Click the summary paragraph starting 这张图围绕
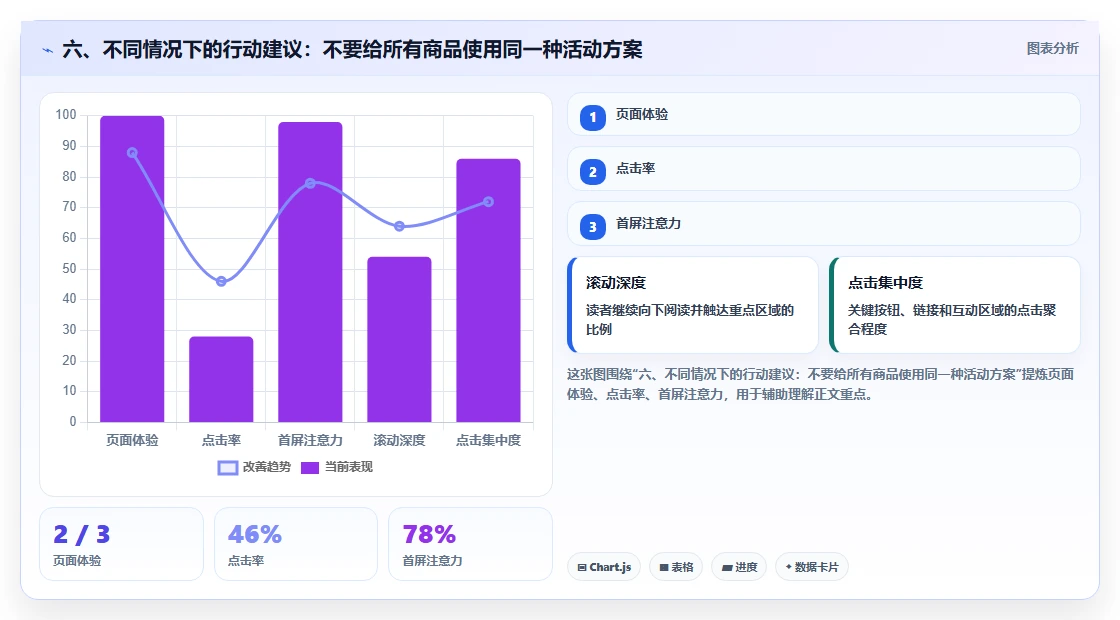 point(820,384)
